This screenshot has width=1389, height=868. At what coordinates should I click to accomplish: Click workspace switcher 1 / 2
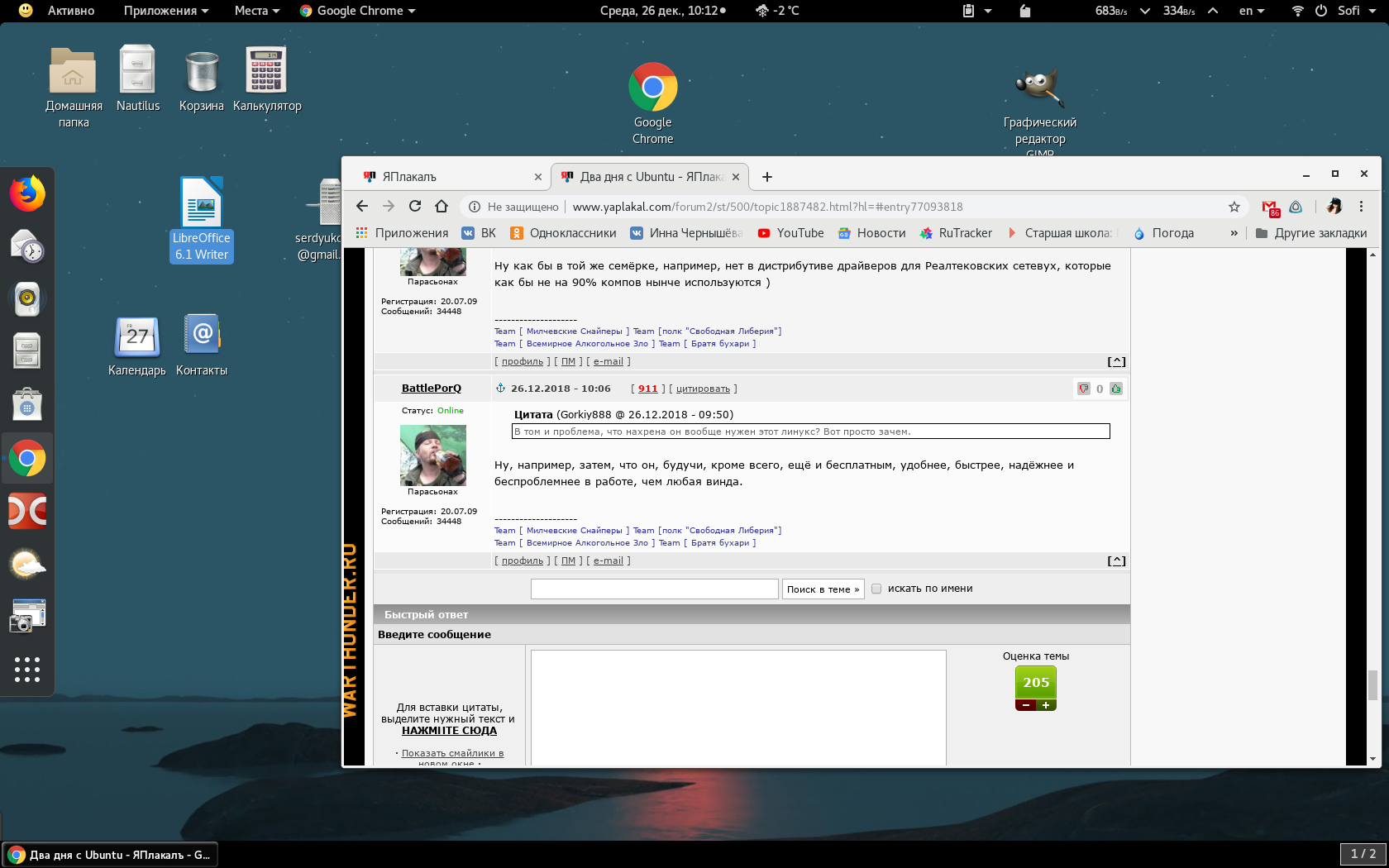click(1363, 854)
